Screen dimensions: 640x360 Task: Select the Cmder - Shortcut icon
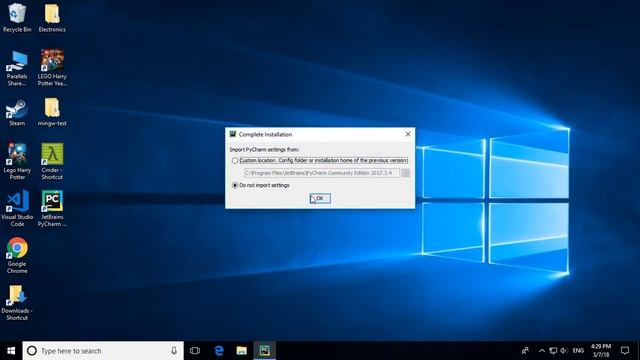pos(52,161)
